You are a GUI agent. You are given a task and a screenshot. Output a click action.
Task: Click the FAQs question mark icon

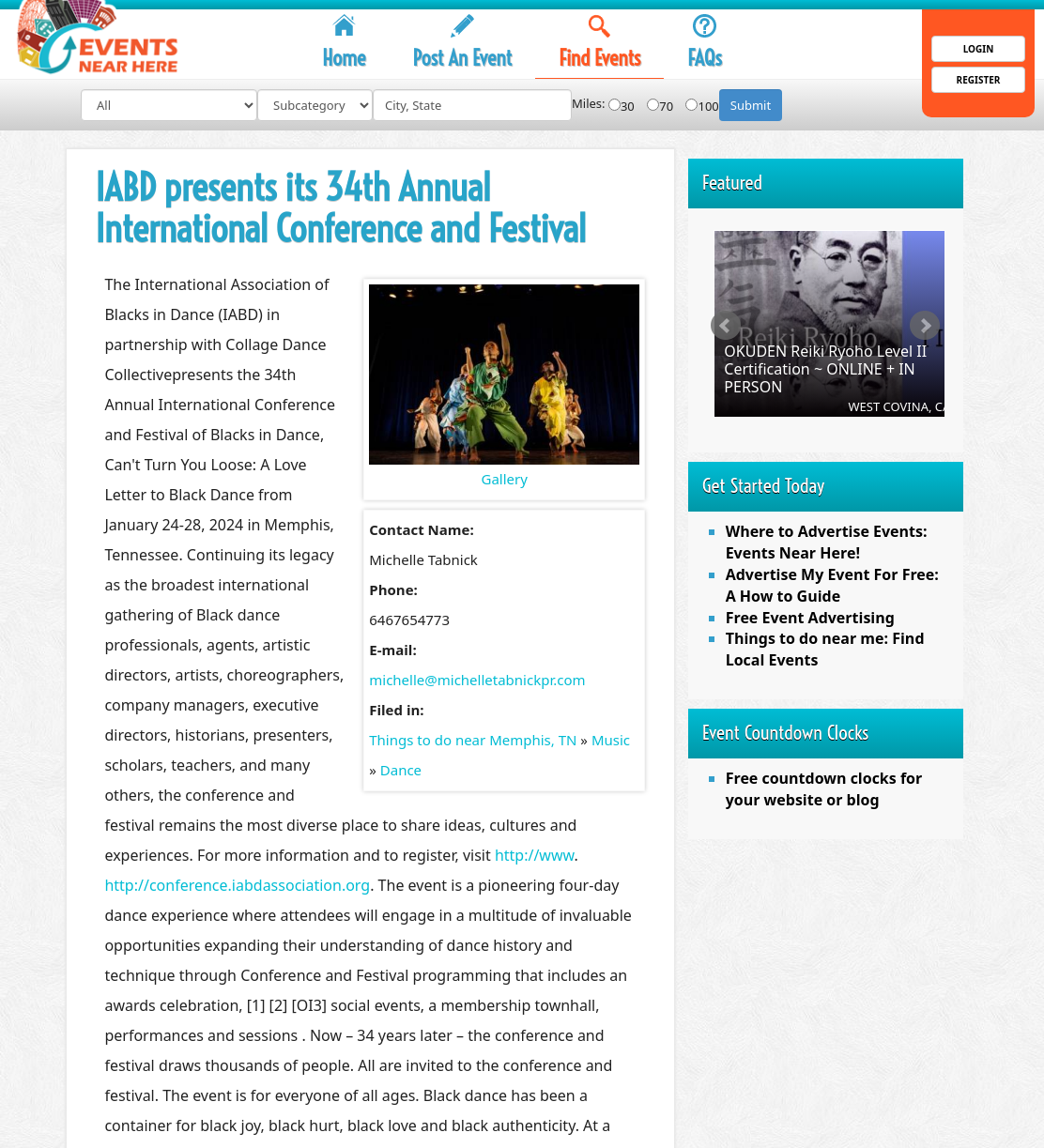point(704,25)
